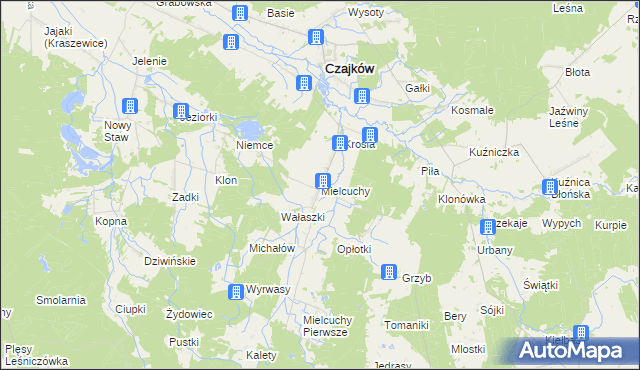Image resolution: width=640 pixels, height=370 pixels.
Task: Click the Urbany village label
Action: click(495, 250)
